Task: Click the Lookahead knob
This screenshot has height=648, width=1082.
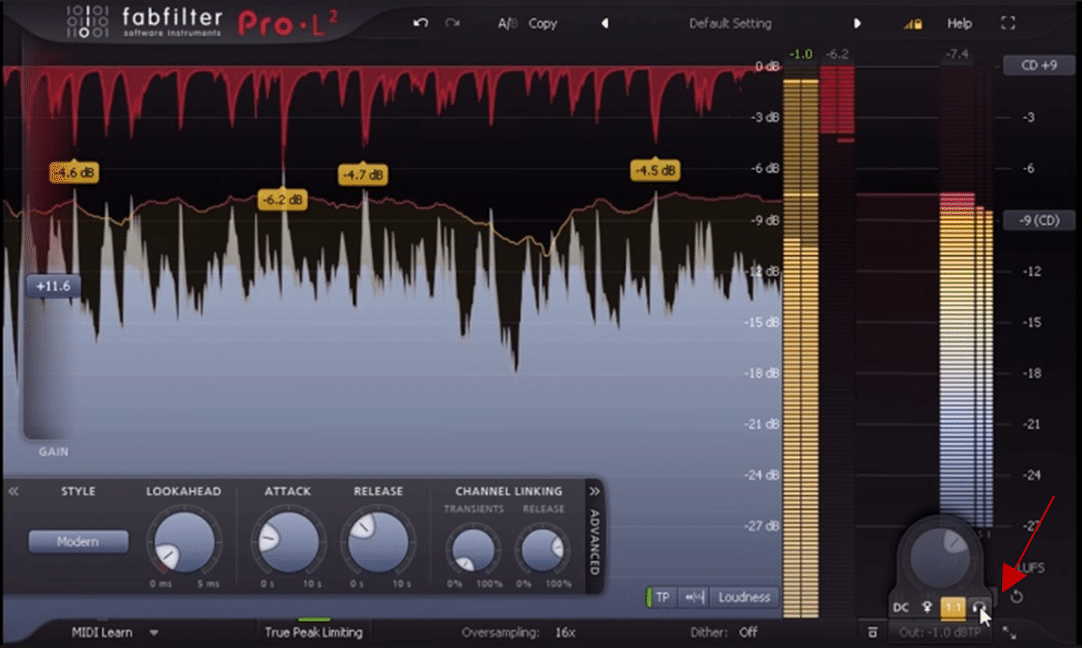Action: click(x=184, y=542)
